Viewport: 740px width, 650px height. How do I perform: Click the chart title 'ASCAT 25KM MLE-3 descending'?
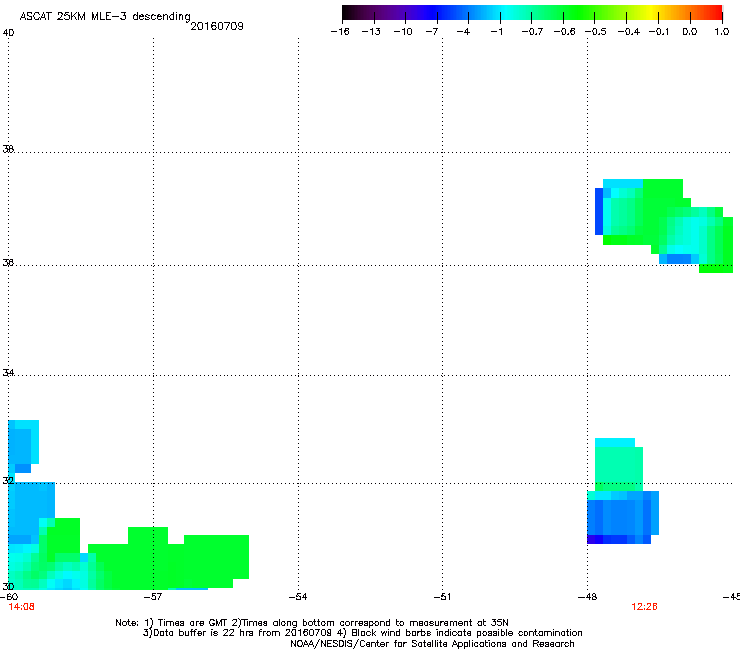pyautogui.click(x=105, y=17)
